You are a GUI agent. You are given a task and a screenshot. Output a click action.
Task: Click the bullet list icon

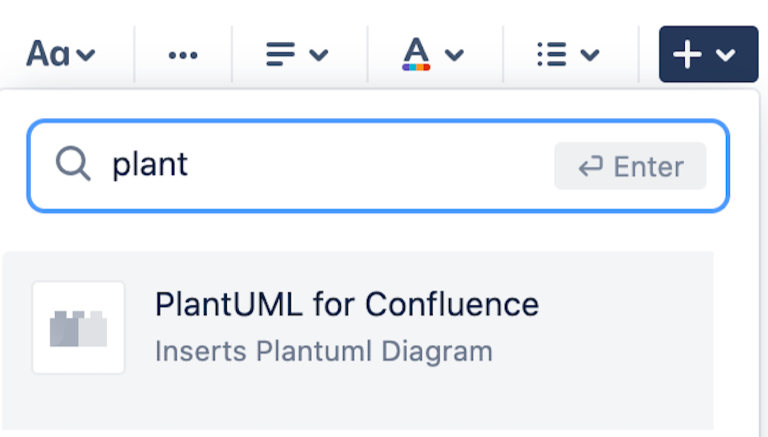[x=551, y=54]
